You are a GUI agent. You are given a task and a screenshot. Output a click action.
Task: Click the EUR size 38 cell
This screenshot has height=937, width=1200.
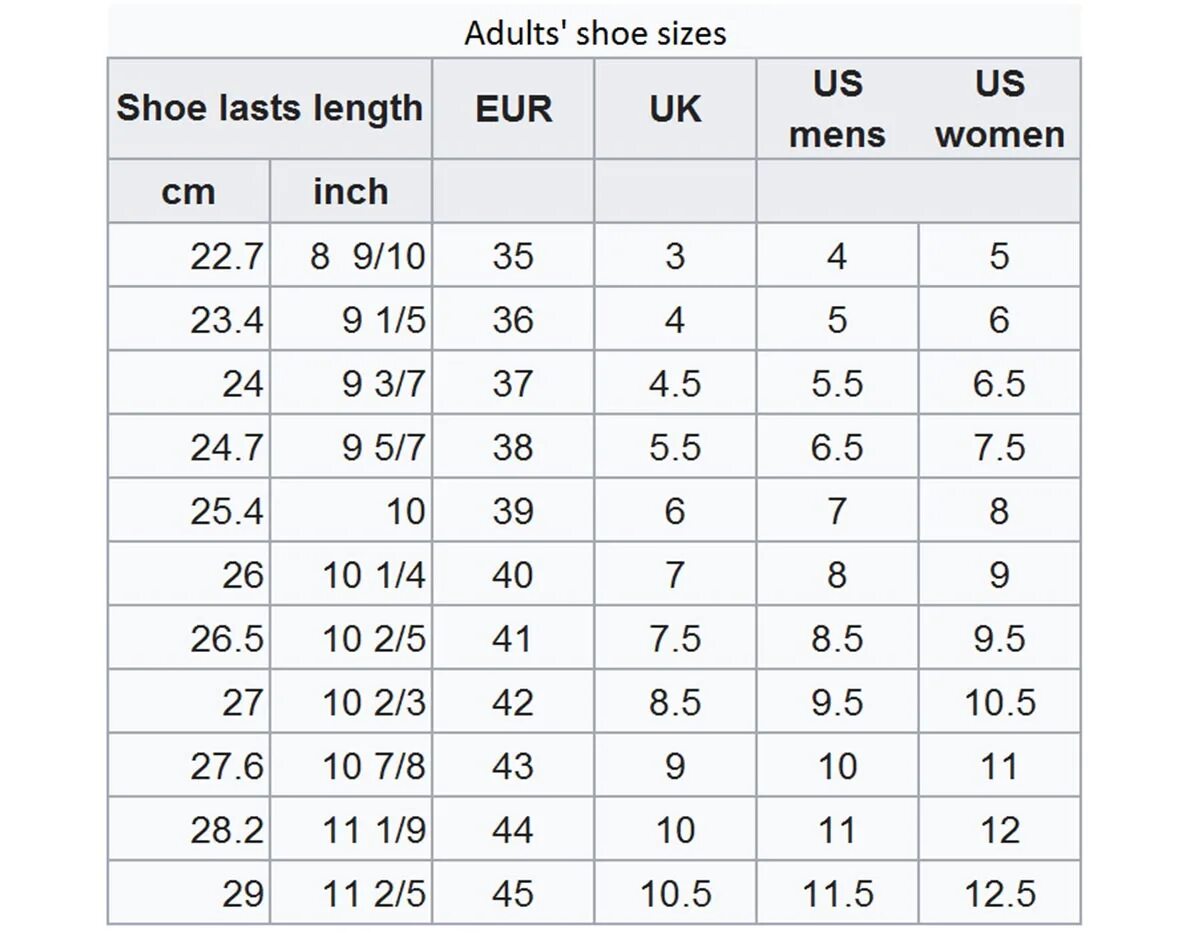point(513,447)
